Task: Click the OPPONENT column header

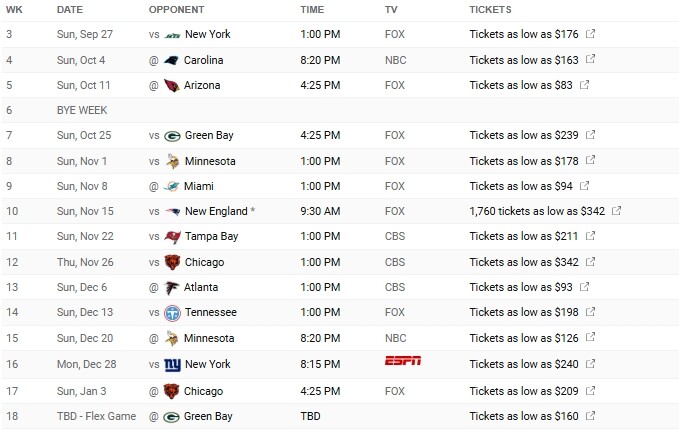Action: pyautogui.click(x=176, y=10)
